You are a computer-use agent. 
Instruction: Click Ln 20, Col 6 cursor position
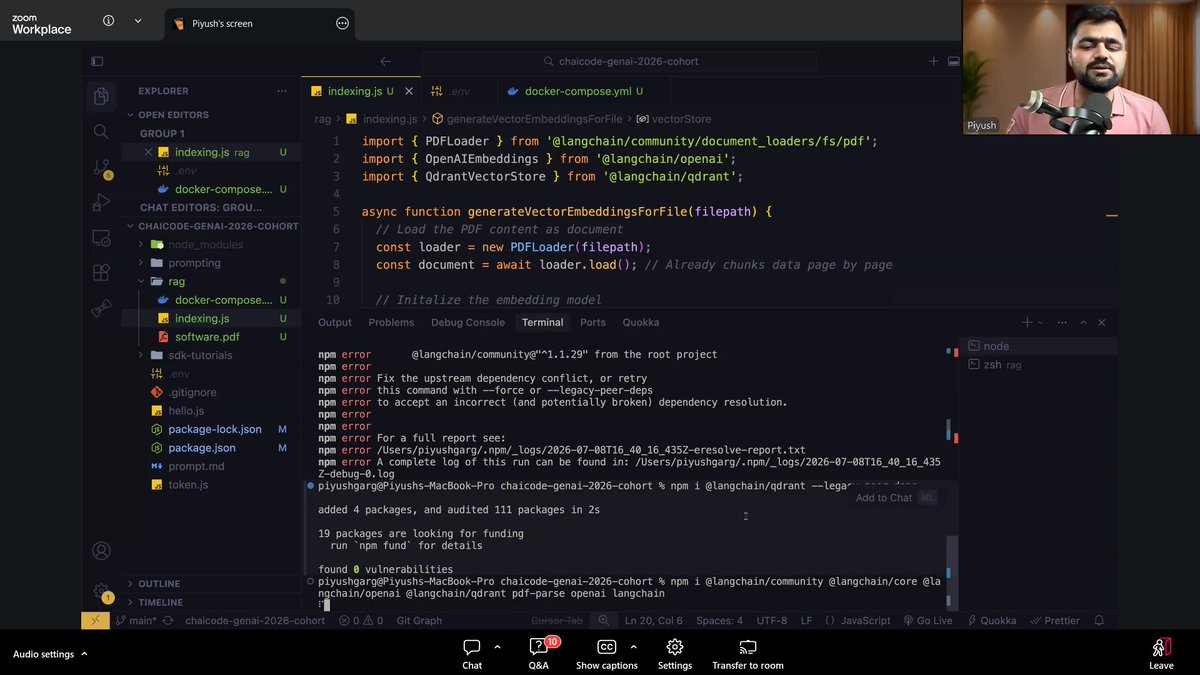pyautogui.click(x=654, y=620)
